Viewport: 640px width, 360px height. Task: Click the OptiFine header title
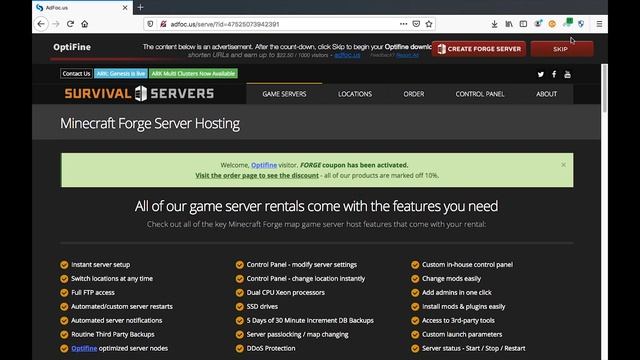click(72, 47)
